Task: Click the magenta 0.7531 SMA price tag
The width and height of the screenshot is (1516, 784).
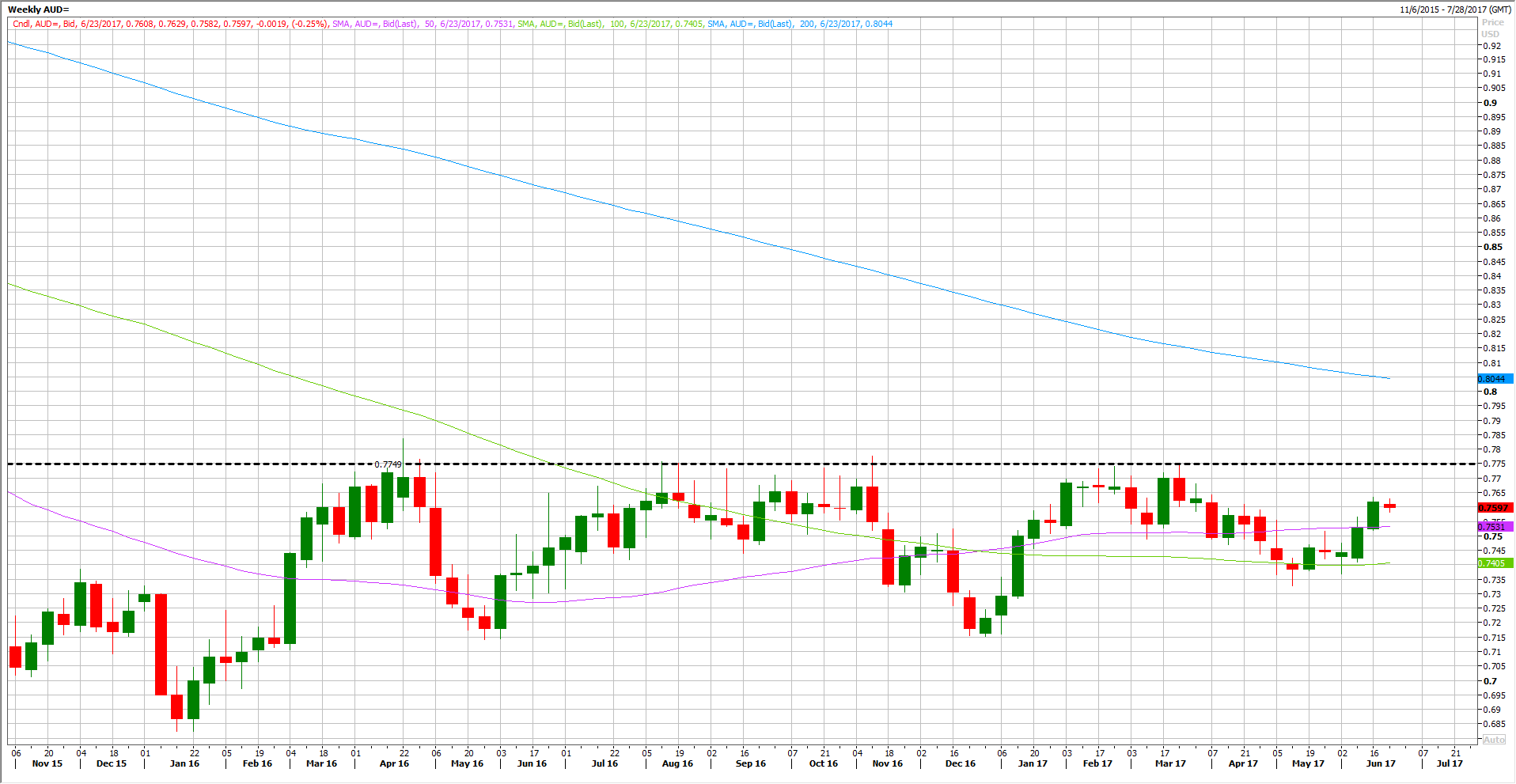Action: pyautogui.click(x=1494, y=527)
